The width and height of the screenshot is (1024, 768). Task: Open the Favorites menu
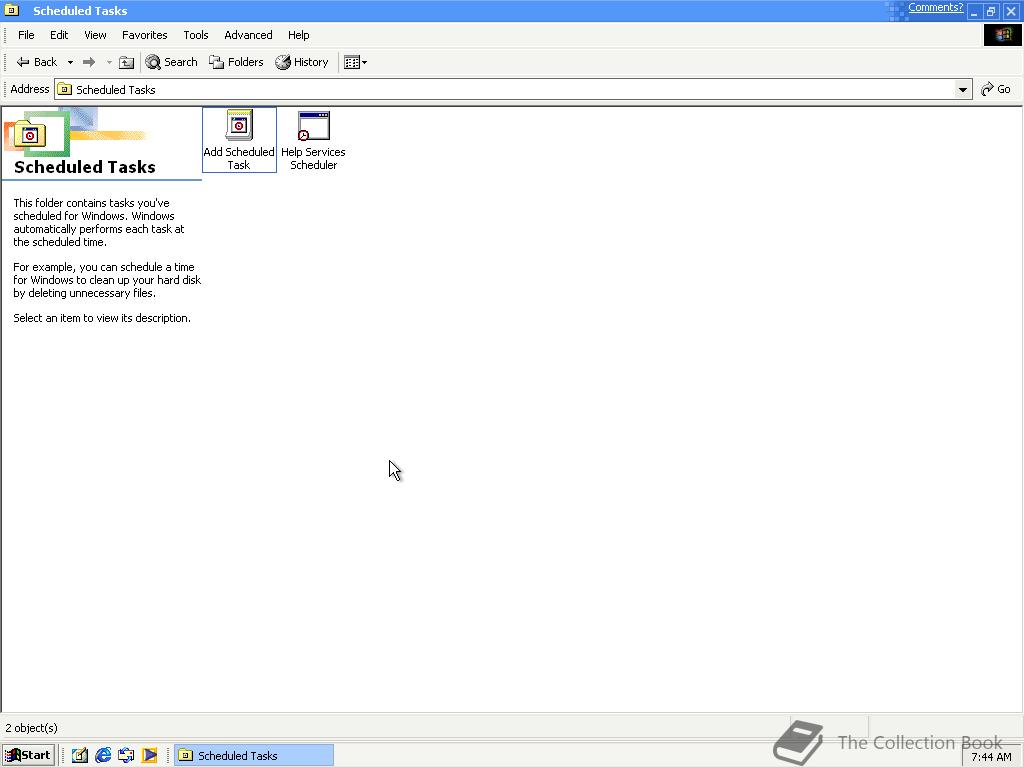coord(144,35)
